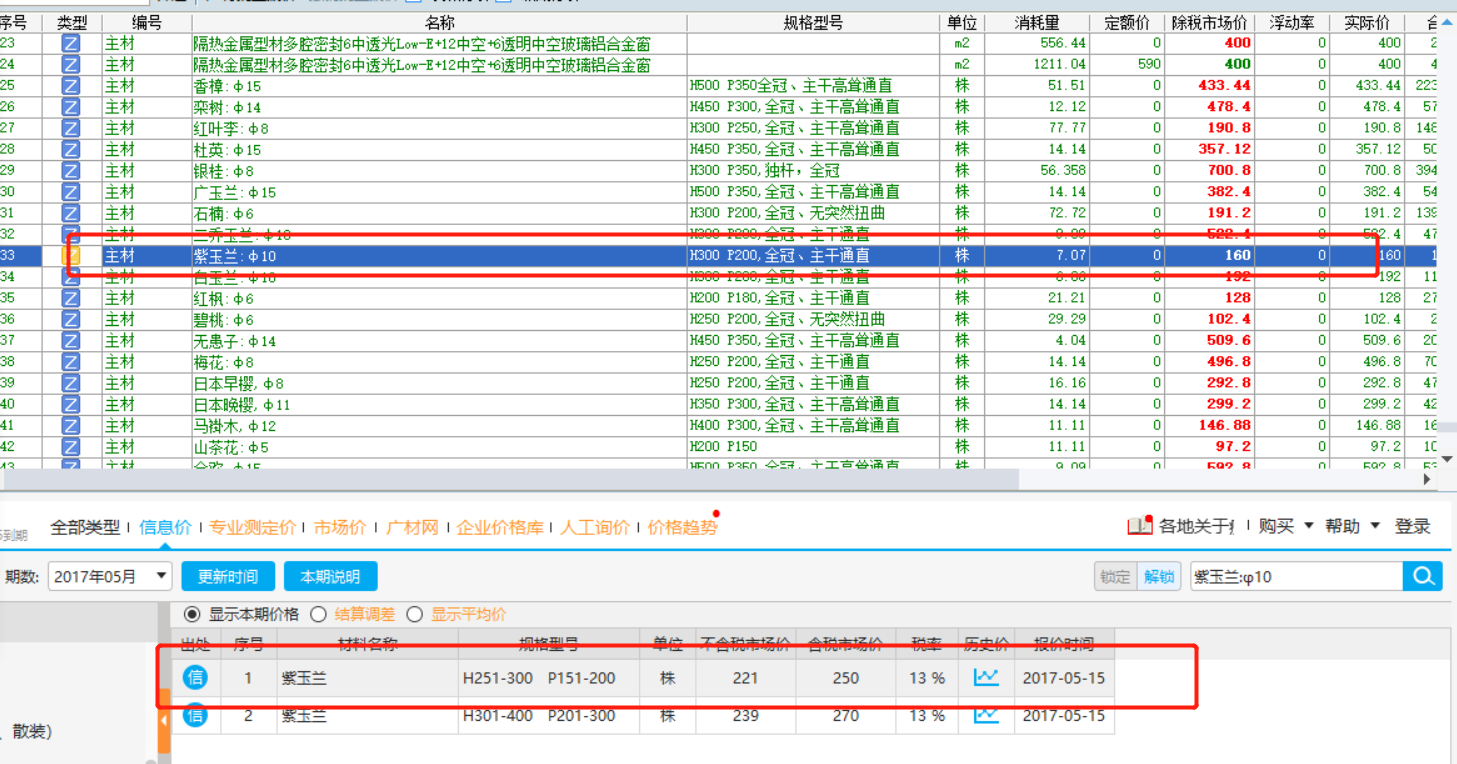This screenshot has height=764, width=1457.
Task: Switch to the 企业价格库 tab
Action: (x=500, y=527)
